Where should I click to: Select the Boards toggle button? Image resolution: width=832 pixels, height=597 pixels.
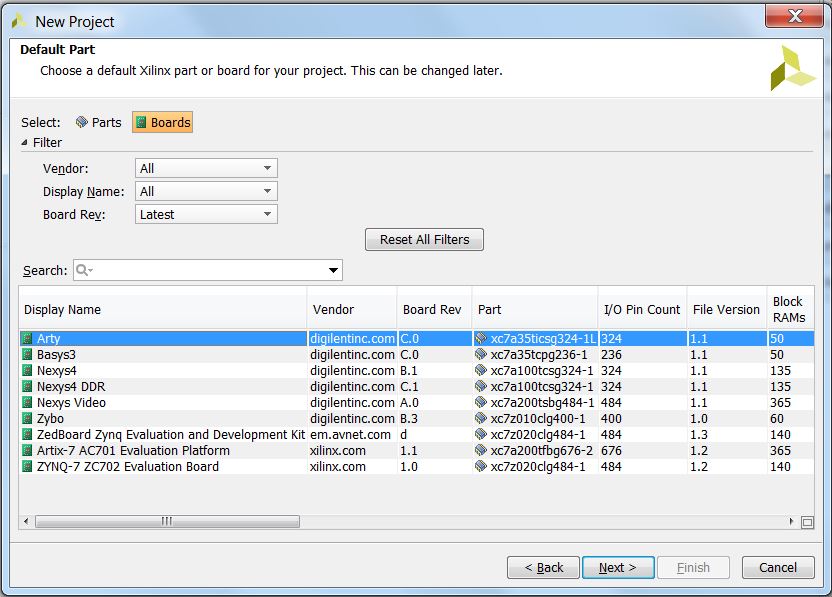point(162,123)
